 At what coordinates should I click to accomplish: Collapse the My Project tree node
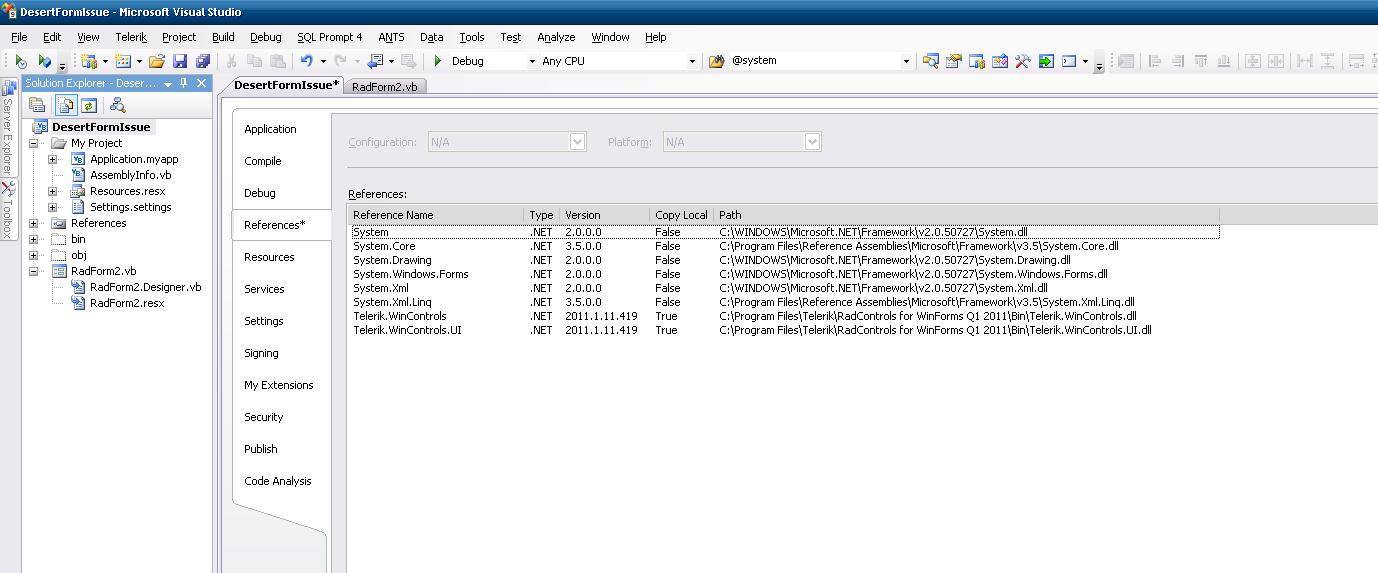click(34, 143)
